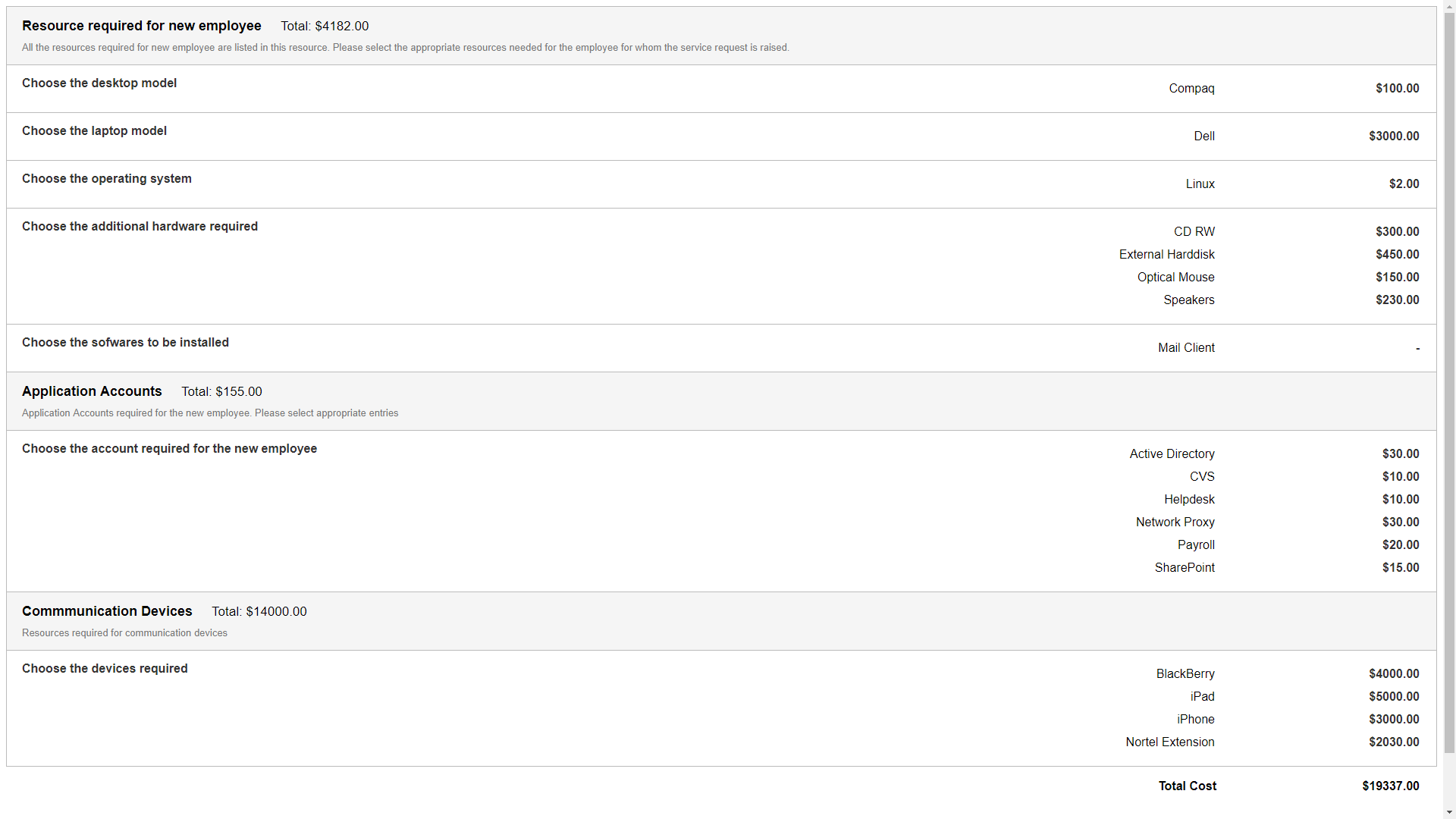This screenshot has width=1456, height=819.
Task: Click the Network Proxy account entry
Action: 1175,522
